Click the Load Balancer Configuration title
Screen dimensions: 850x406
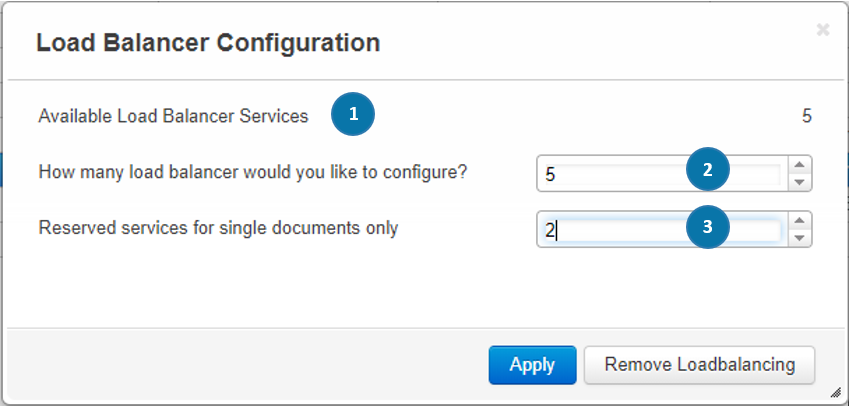pos(208,43)
